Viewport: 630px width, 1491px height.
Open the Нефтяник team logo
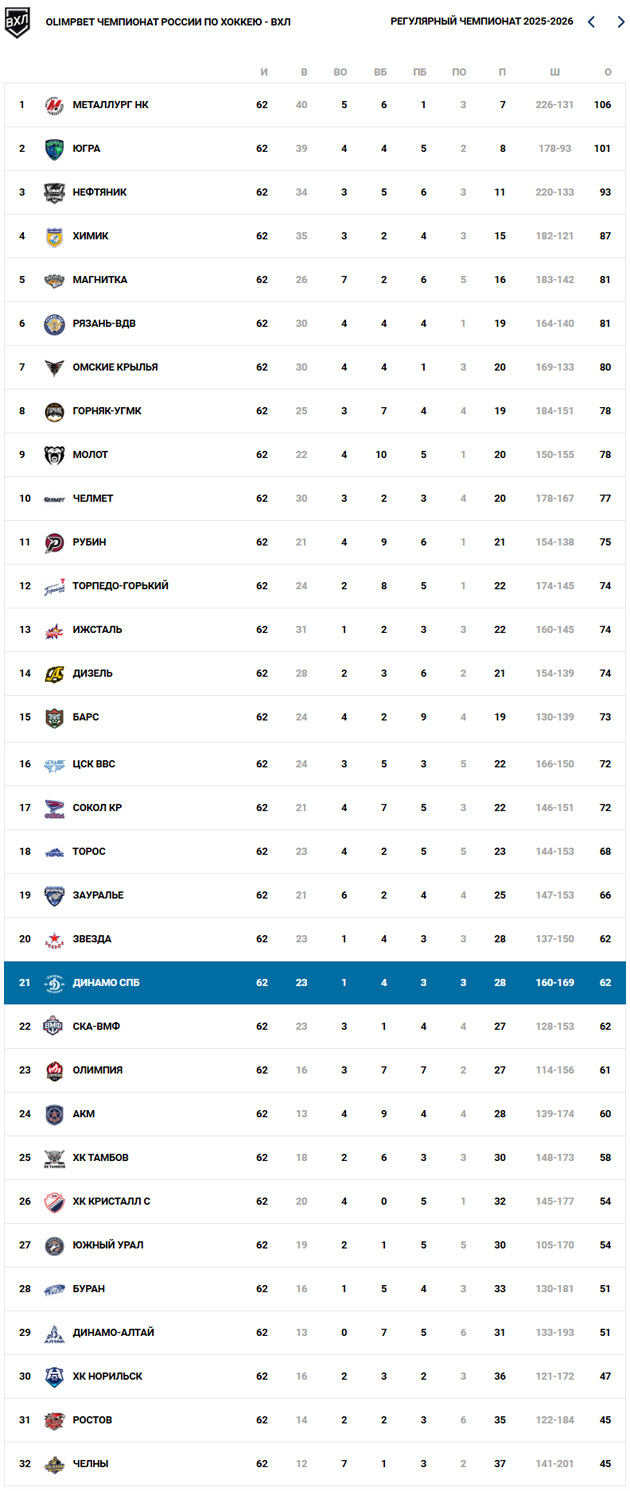(54, 193)
